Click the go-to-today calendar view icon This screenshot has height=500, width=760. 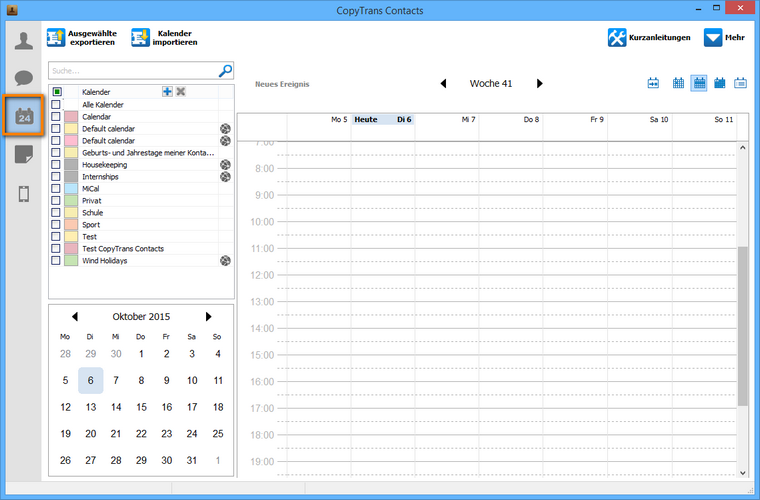(x=653, y=83)
